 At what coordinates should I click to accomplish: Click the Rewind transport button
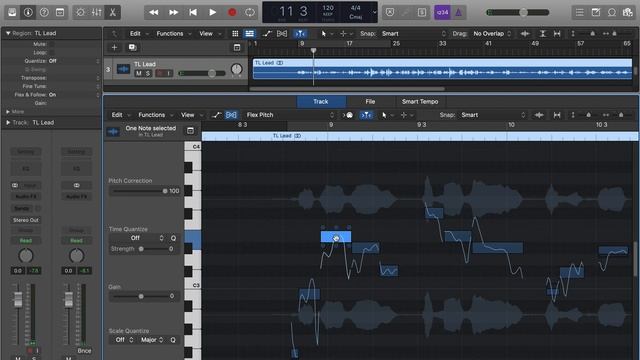[154, 12]
